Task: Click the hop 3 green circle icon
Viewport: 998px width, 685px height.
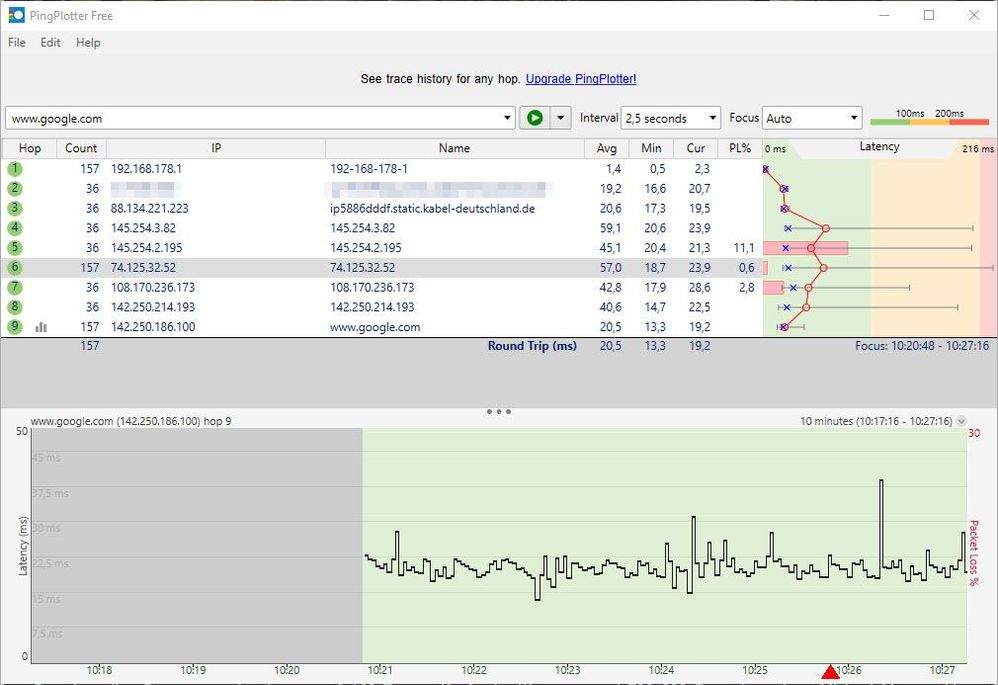Action: pos(15,208)
